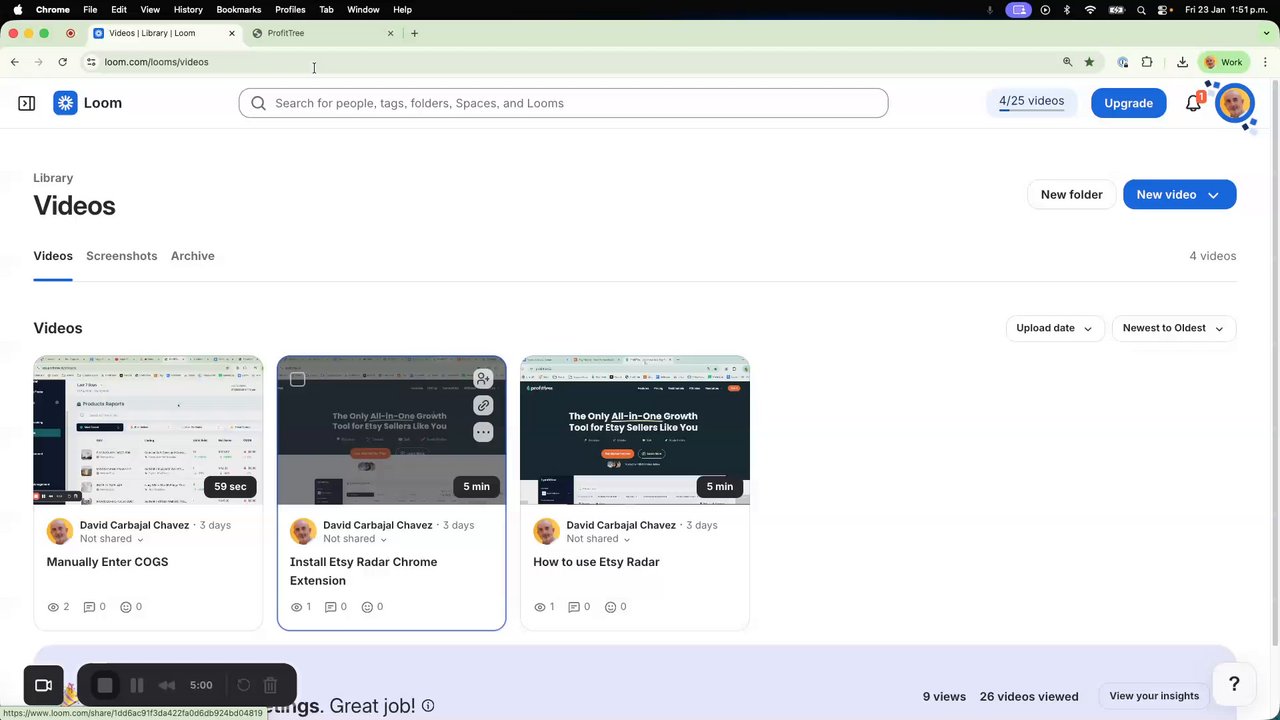Open the How to use Etsy Radar title
This screenshot has height=720, width=1280.
coord(596,562)
